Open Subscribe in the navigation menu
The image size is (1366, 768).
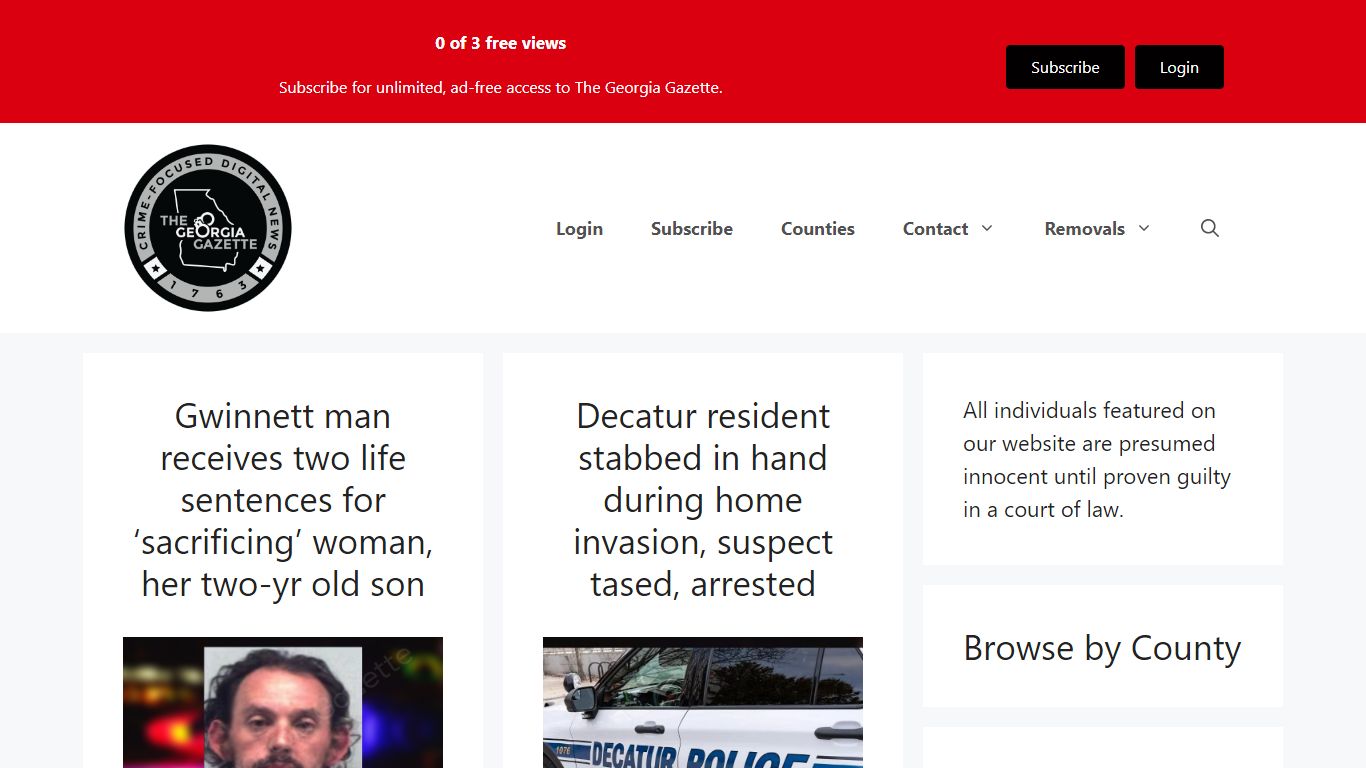click(x=692, y=229)
